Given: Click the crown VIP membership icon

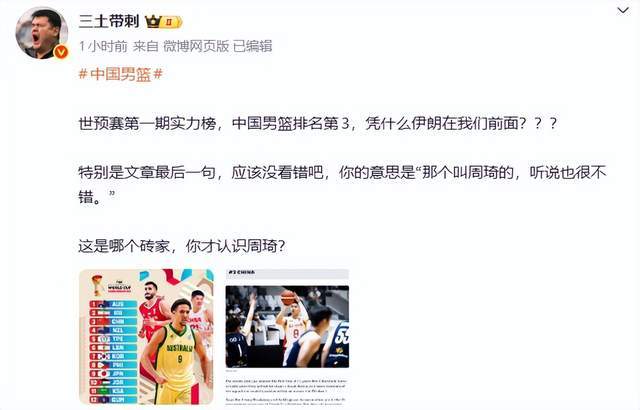Looking at the screenshot, I should click(153, 21).
